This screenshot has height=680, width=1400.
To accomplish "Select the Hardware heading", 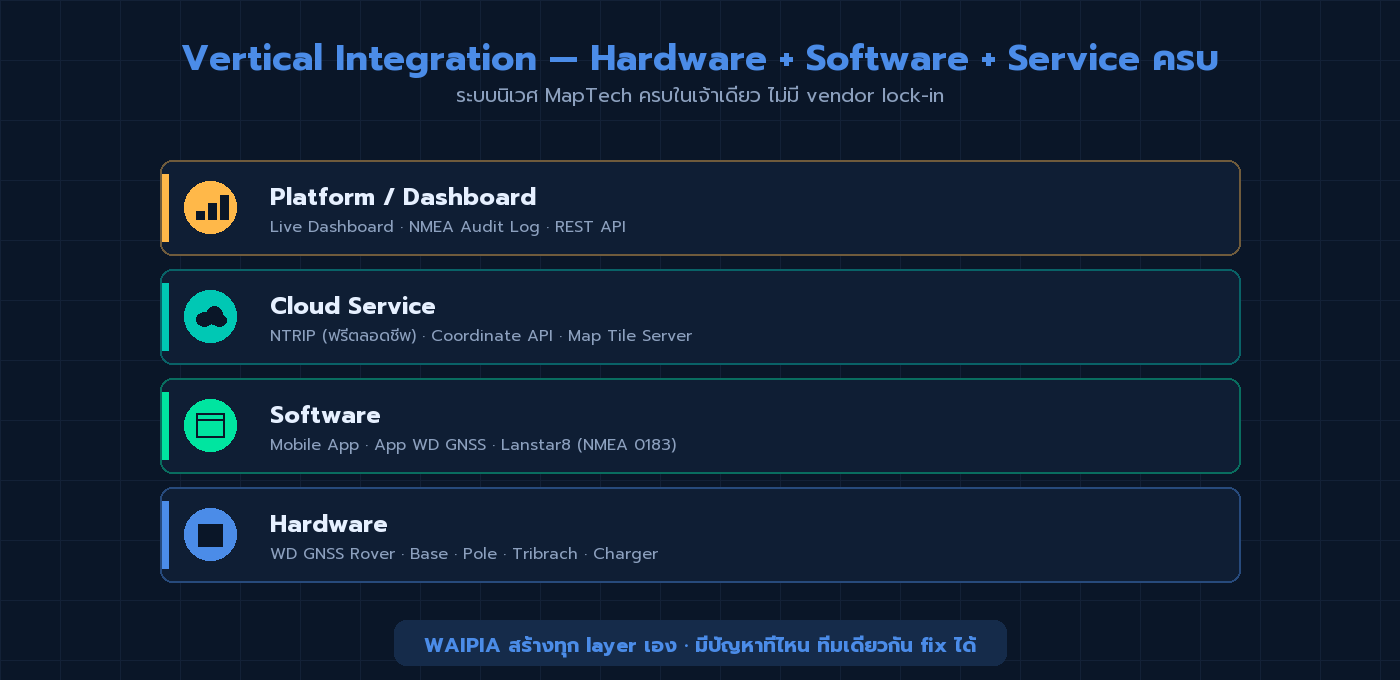I will point(329,524).
